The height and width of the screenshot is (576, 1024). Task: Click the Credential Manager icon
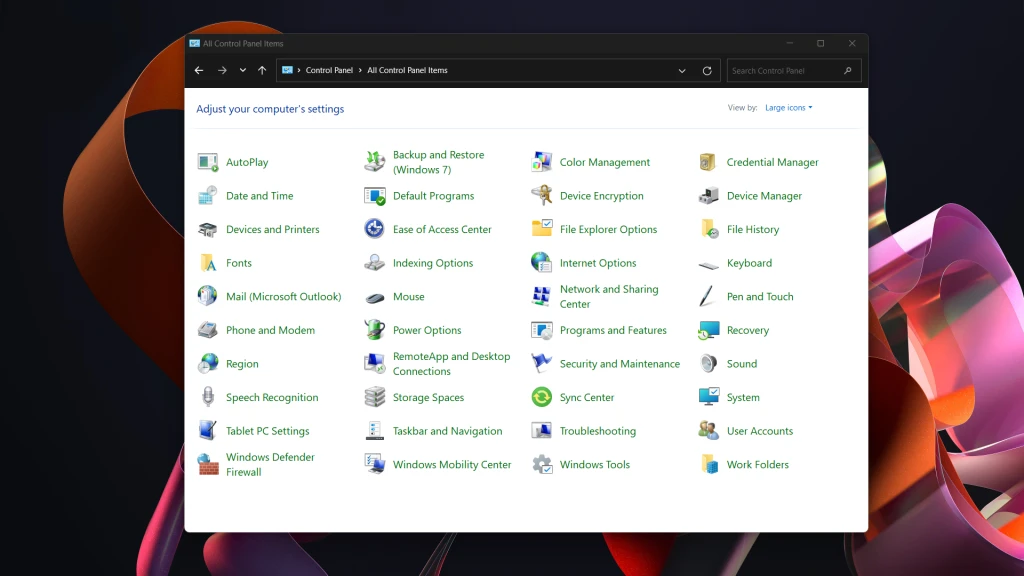point(709,162)
